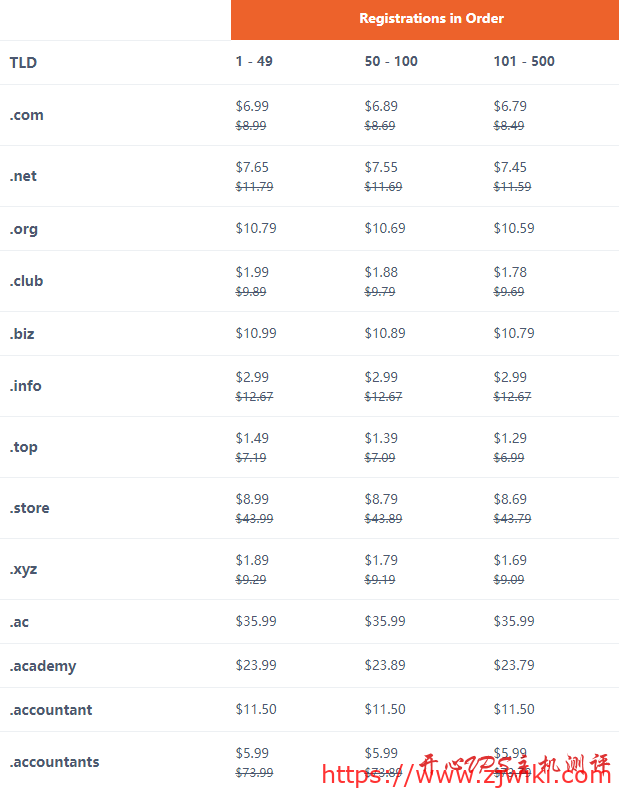Image resolution: width=619 pixels, height=792 pixels.
Task: Click the .xyz domain label
Action: point(24,569)
